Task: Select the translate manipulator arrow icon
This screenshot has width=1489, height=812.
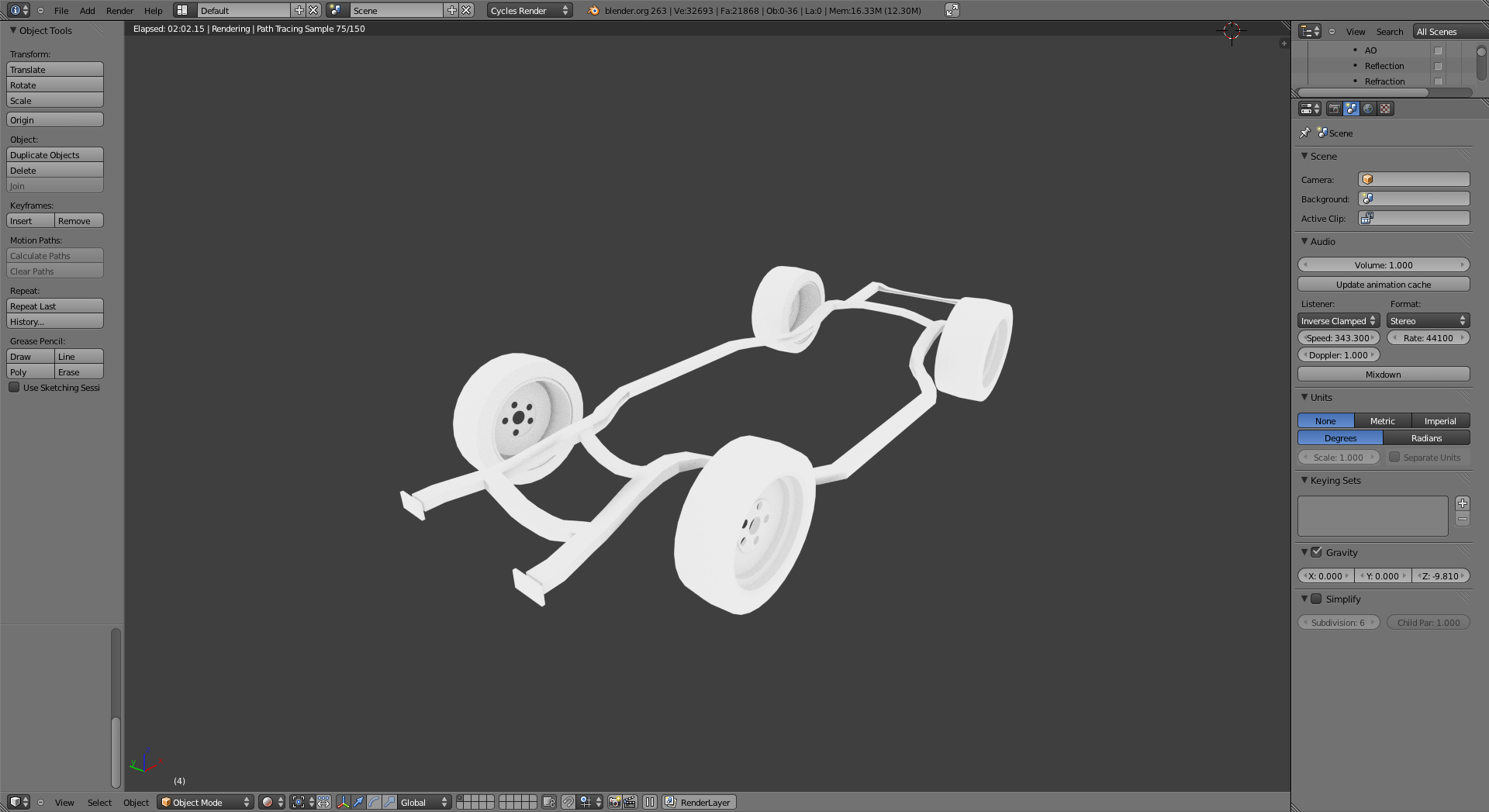Action: tap(358, 802)
